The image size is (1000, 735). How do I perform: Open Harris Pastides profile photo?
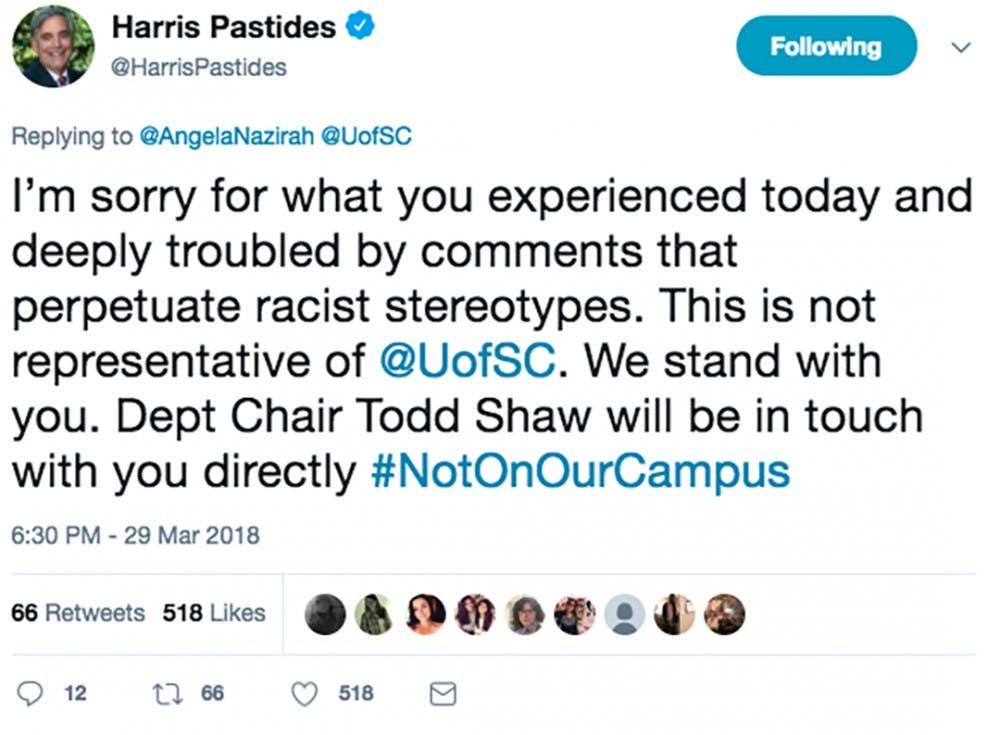pos(53,46)
